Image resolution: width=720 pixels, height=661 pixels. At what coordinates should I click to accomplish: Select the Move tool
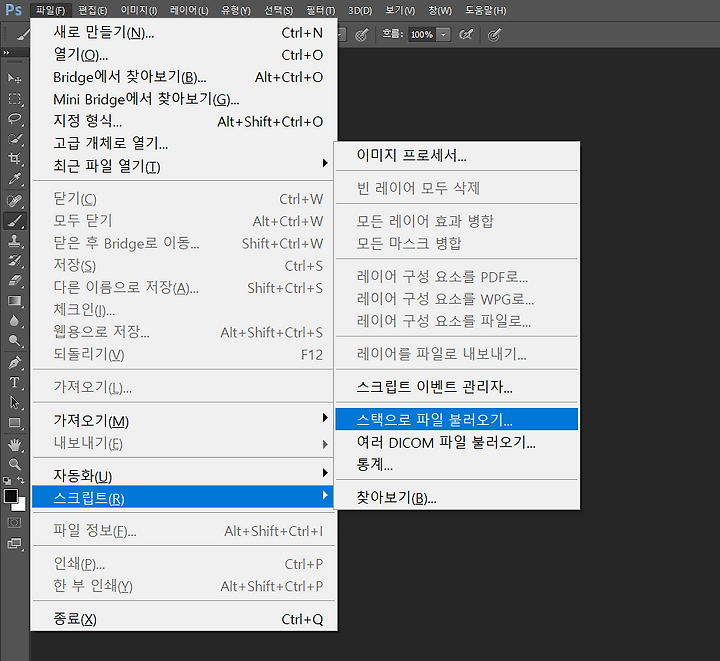[x=14, y=78]
